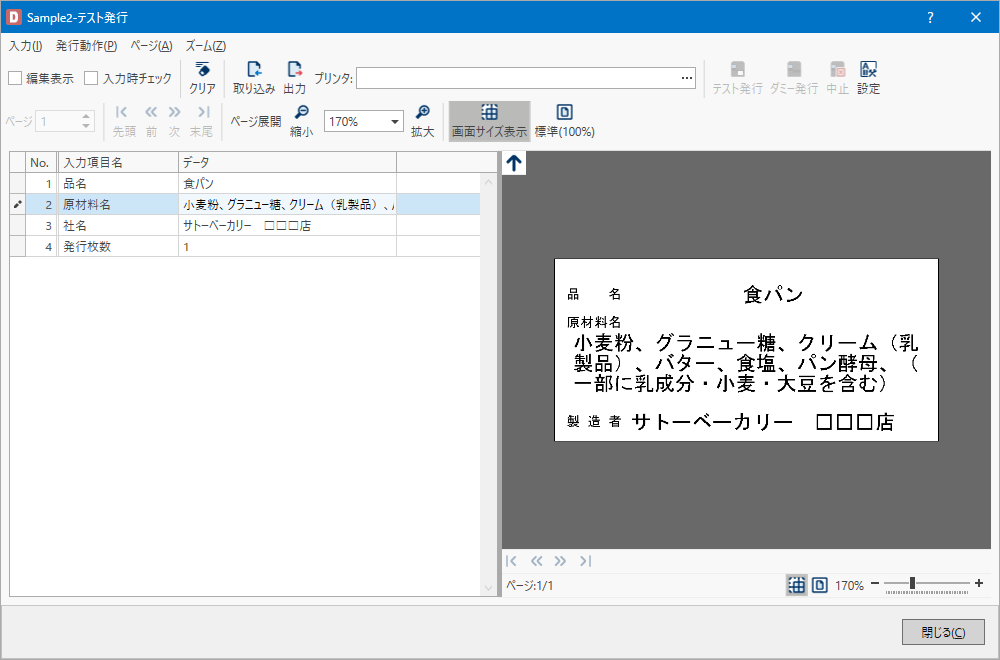Click the No. column header
The image size is (1000, 660).
coord(41,163)
